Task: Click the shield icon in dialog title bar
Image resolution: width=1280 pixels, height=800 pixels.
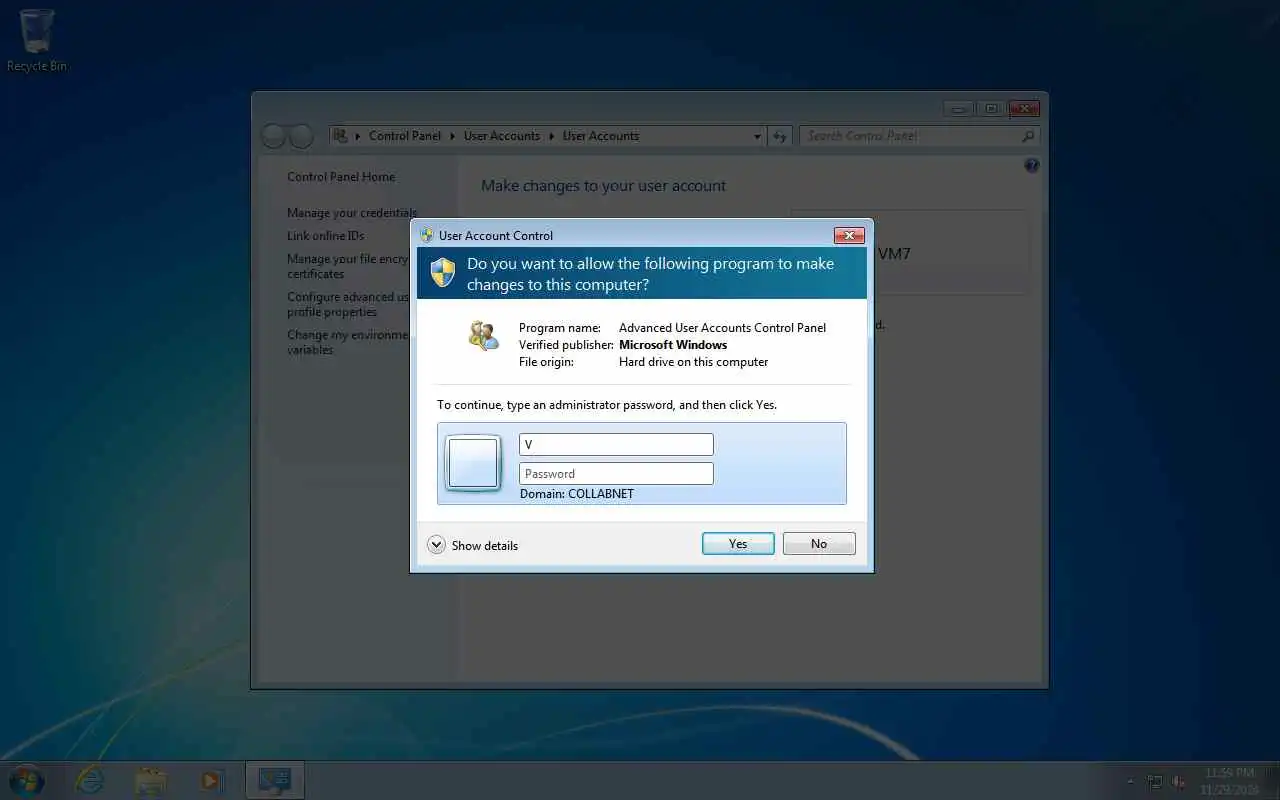Action: pos(427,235)
